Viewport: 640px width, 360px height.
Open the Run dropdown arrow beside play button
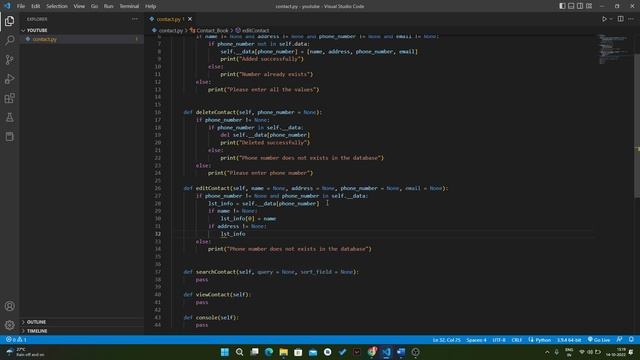pos(611,19)
